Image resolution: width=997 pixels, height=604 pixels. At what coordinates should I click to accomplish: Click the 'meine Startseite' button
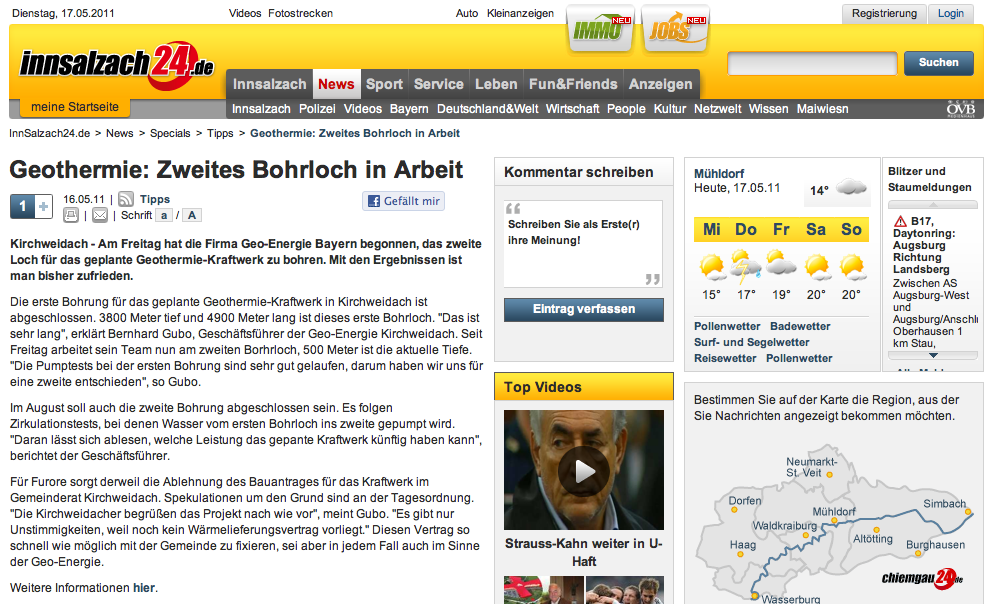coord(75,107)
